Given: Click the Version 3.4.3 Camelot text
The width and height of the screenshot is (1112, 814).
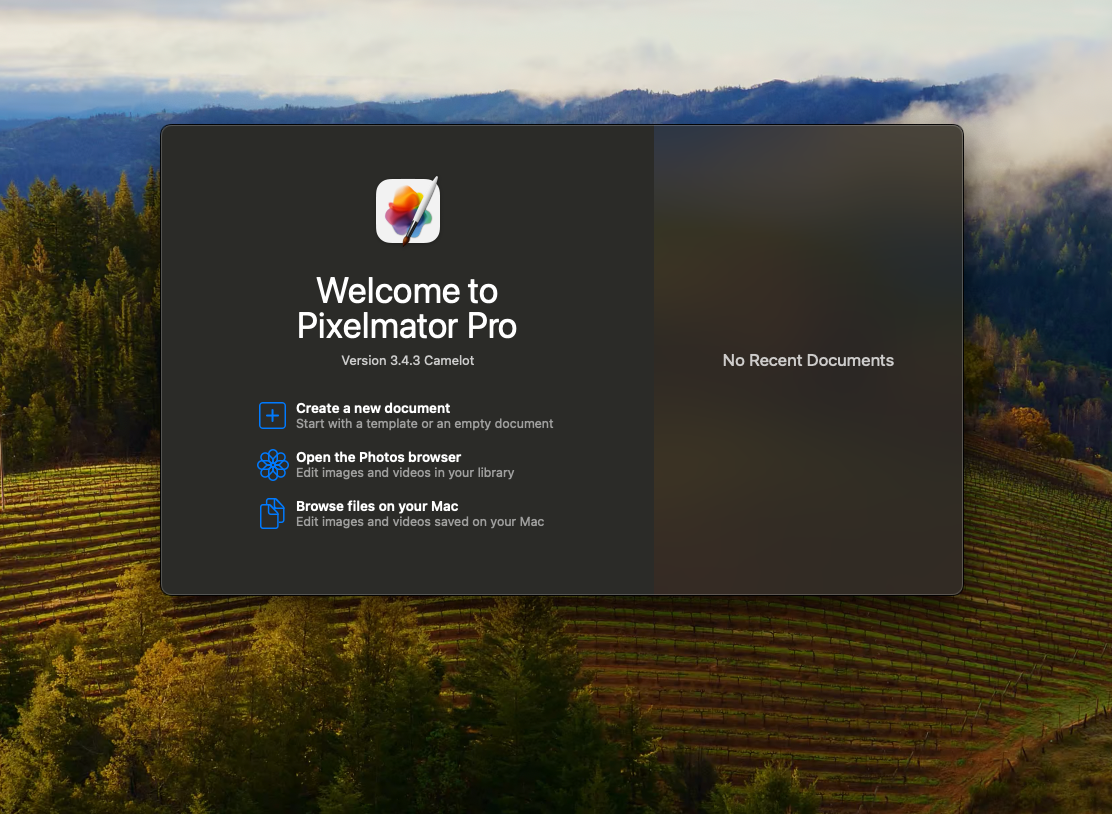Looking at the screenshot, I should click(x=408, y=360).
